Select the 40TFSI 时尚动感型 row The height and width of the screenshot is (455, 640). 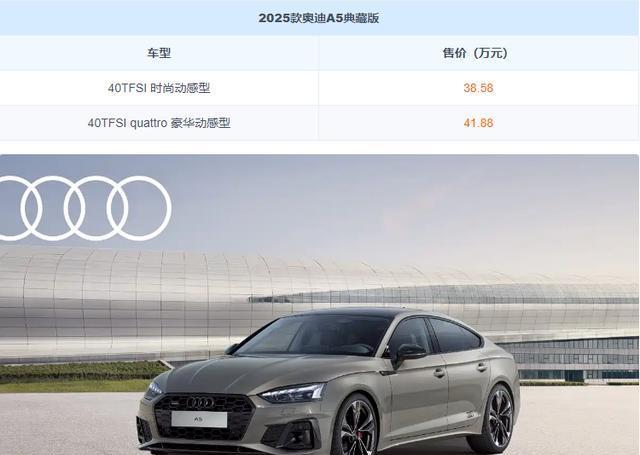[x=320, y=88]
